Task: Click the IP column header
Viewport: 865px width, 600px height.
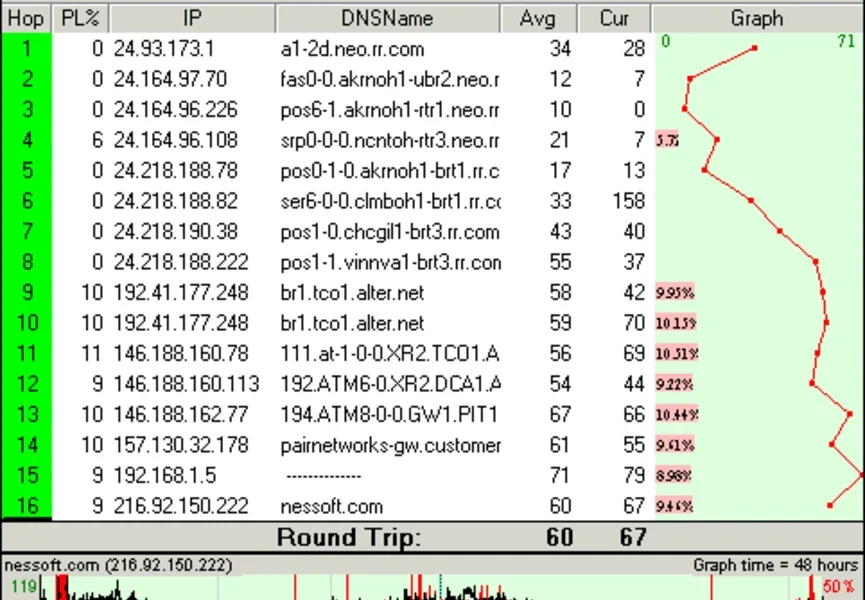Action: point(192,18)
